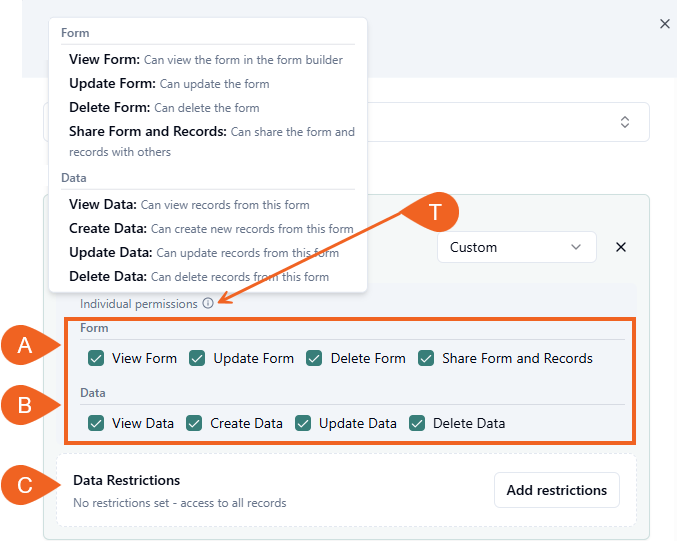The height and width of the screenshot is (541, 677).
Task: Uncheck the View Form checkbox
Action: [x=96, y=358]
